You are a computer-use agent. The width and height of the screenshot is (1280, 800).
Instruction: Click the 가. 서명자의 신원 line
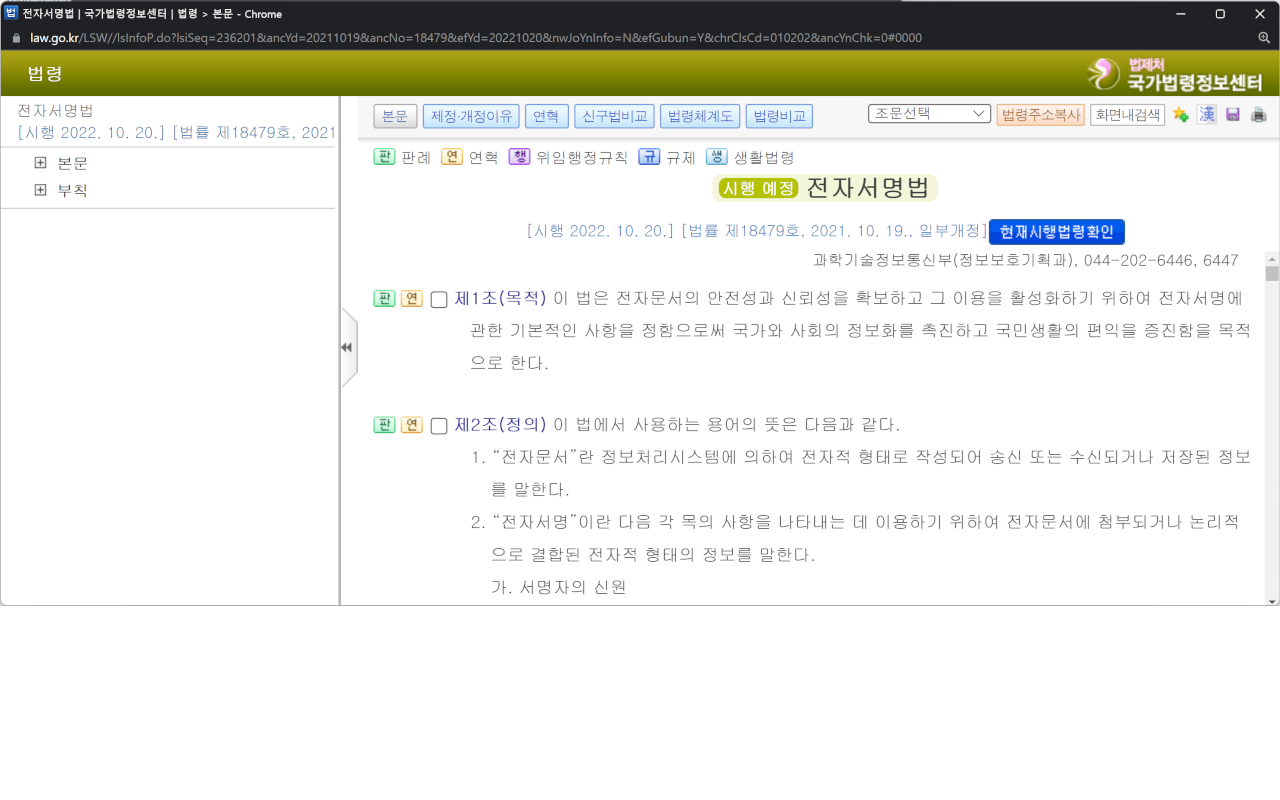coord(558,588)
